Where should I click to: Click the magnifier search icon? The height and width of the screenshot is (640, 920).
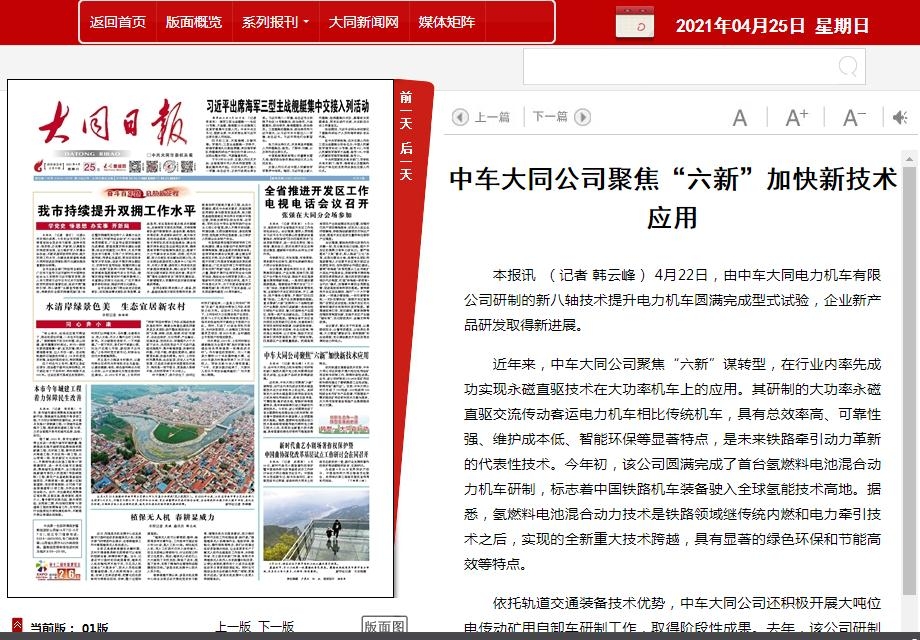(847, 66)
